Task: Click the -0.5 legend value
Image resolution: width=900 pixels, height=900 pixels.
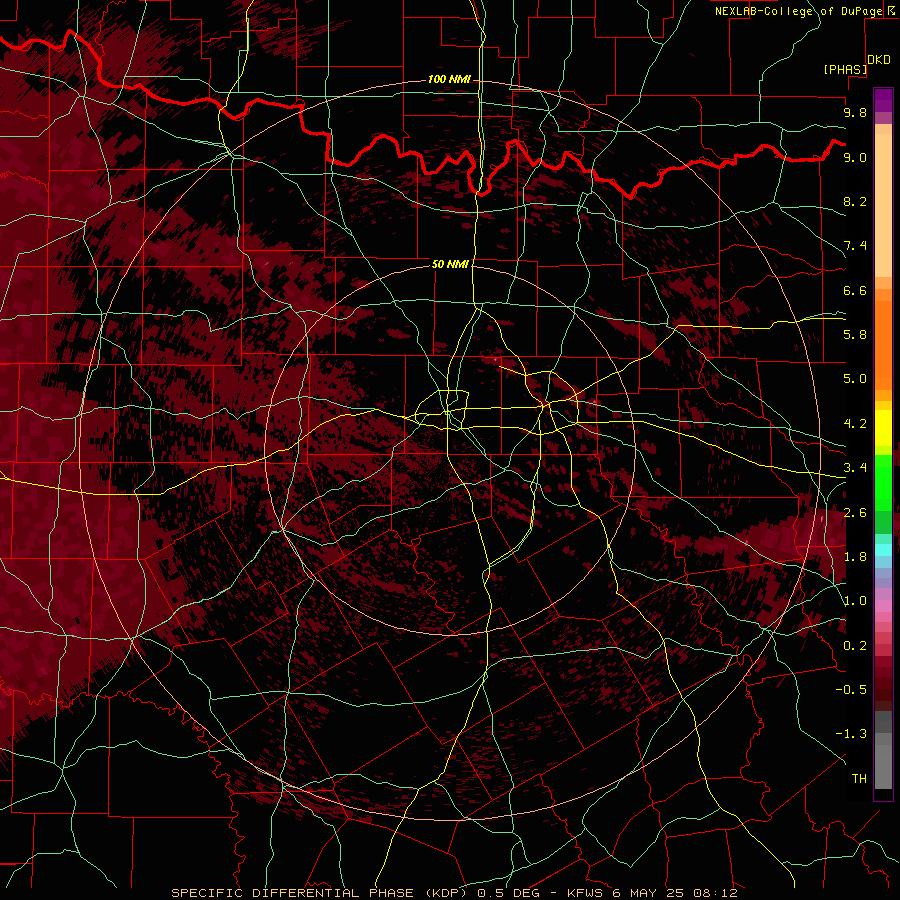Action: tap(851, 690)
